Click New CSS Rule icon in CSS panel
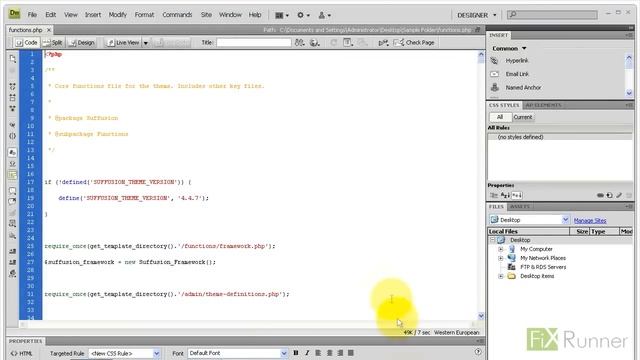640x360 pixels. 609,195
